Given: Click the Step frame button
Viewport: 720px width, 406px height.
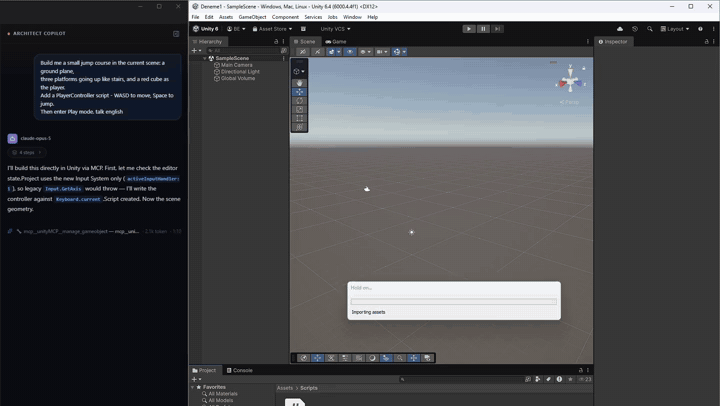Looking at the screenshot, I should tap(497, 29).
